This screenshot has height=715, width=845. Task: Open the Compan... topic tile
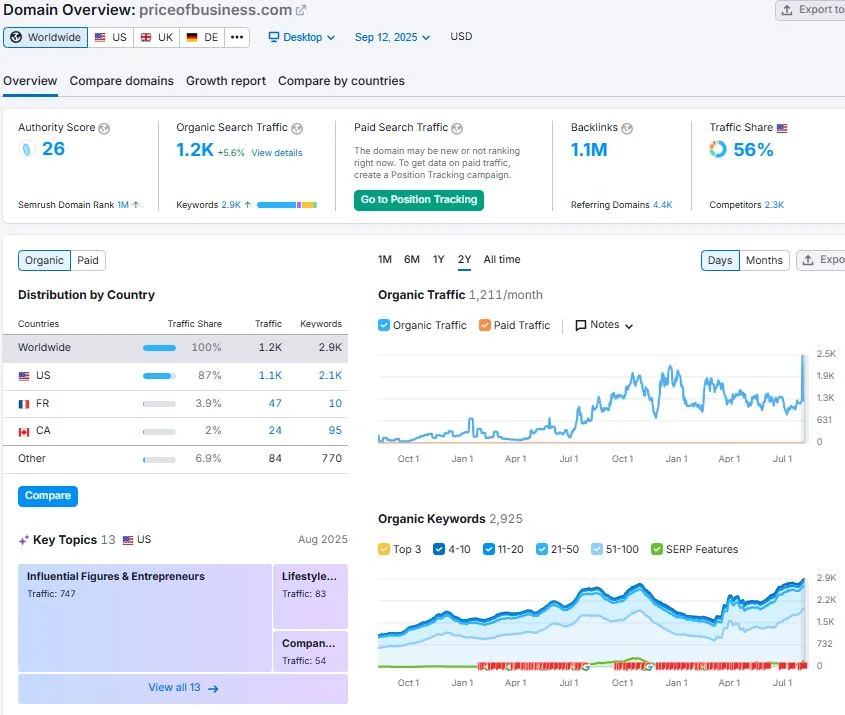point(310,652)
